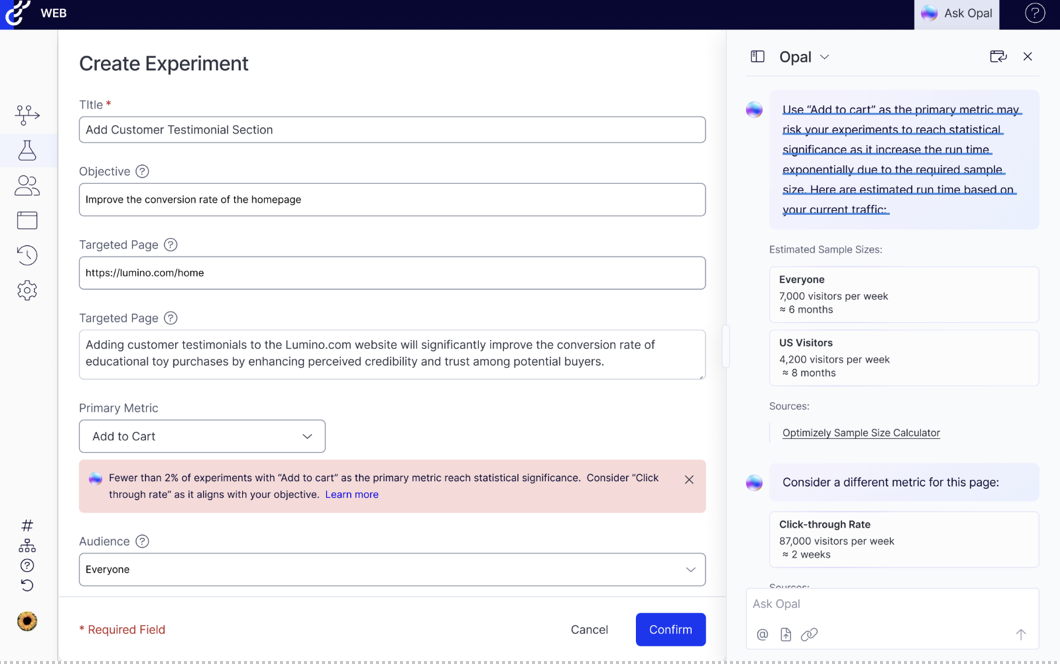The height and width of the screenshot is (664, 1060).
Task: Open the Primary Metric dropdown
Action: coord(202,436)
